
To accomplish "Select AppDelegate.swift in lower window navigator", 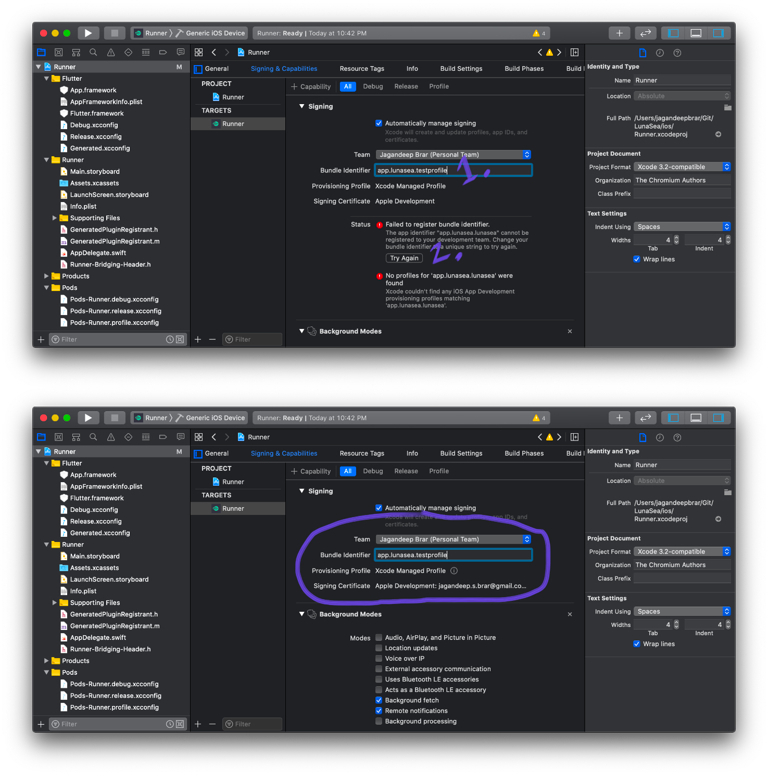I will pyautogui.click(x=98, y=637).
